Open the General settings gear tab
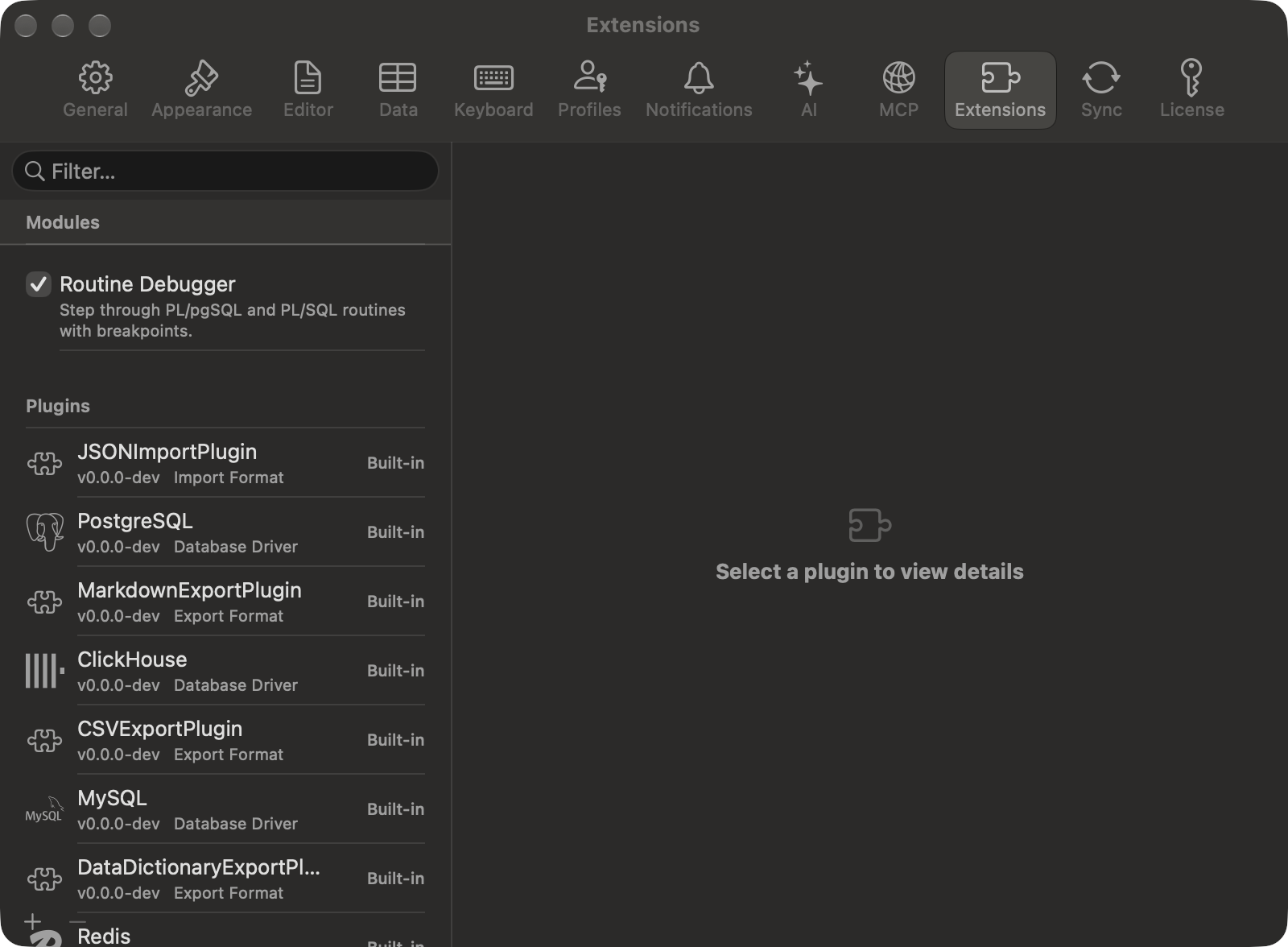The width and height of the screenshot is (1288, 947). [95, 90]
